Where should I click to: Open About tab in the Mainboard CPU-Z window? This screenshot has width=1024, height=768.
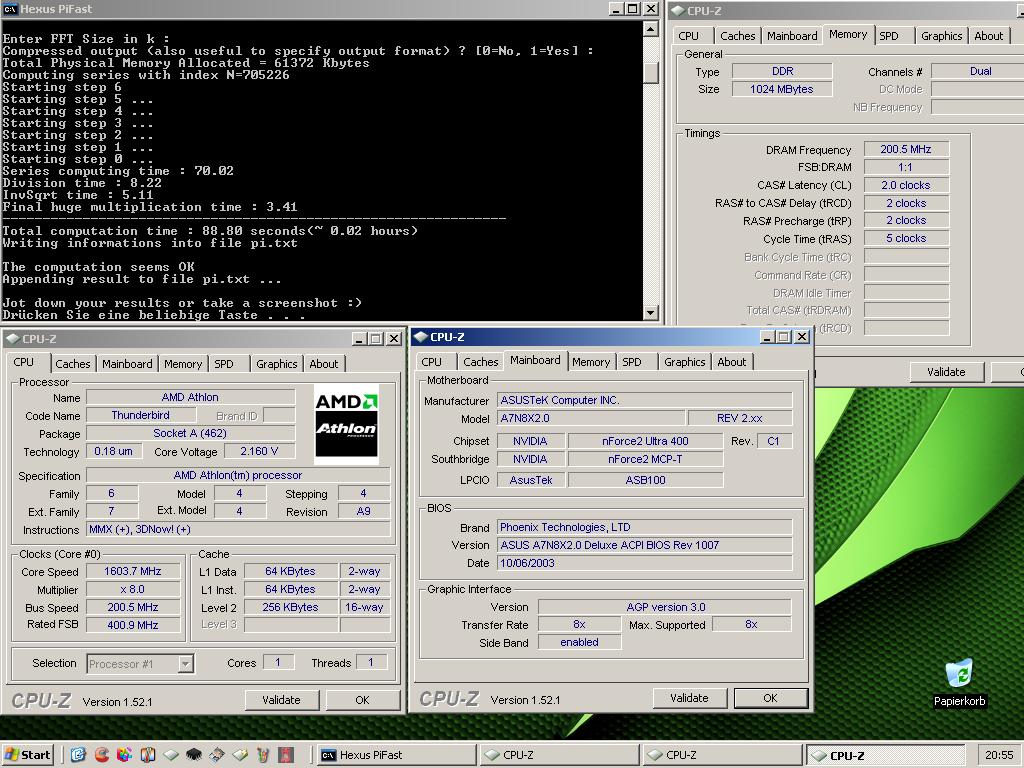click(x=731, y=362)
